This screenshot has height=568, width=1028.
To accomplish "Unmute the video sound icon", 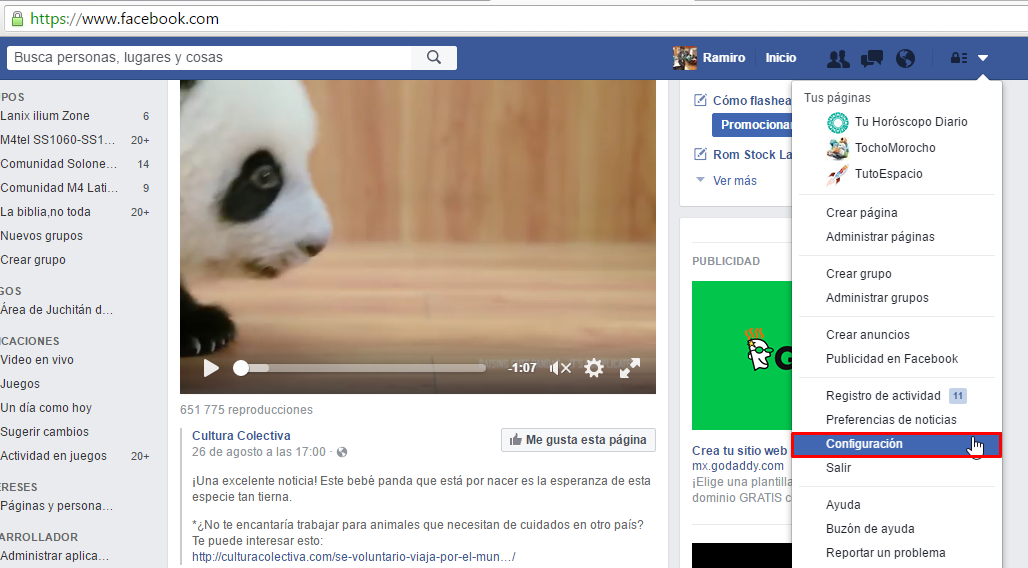I will [x=560, y=368].
